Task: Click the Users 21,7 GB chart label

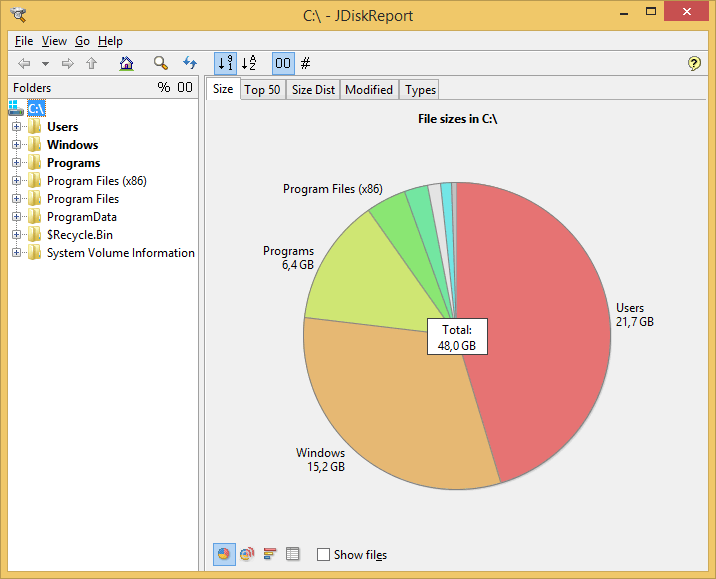Action: coord(635,315)
